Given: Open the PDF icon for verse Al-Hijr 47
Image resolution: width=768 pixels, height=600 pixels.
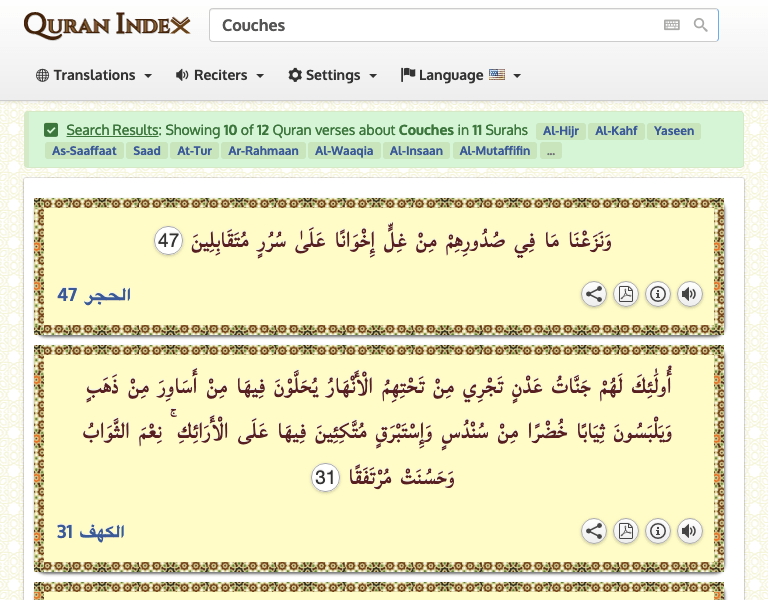Looking at the screenshot, I should tap(626, 294).
